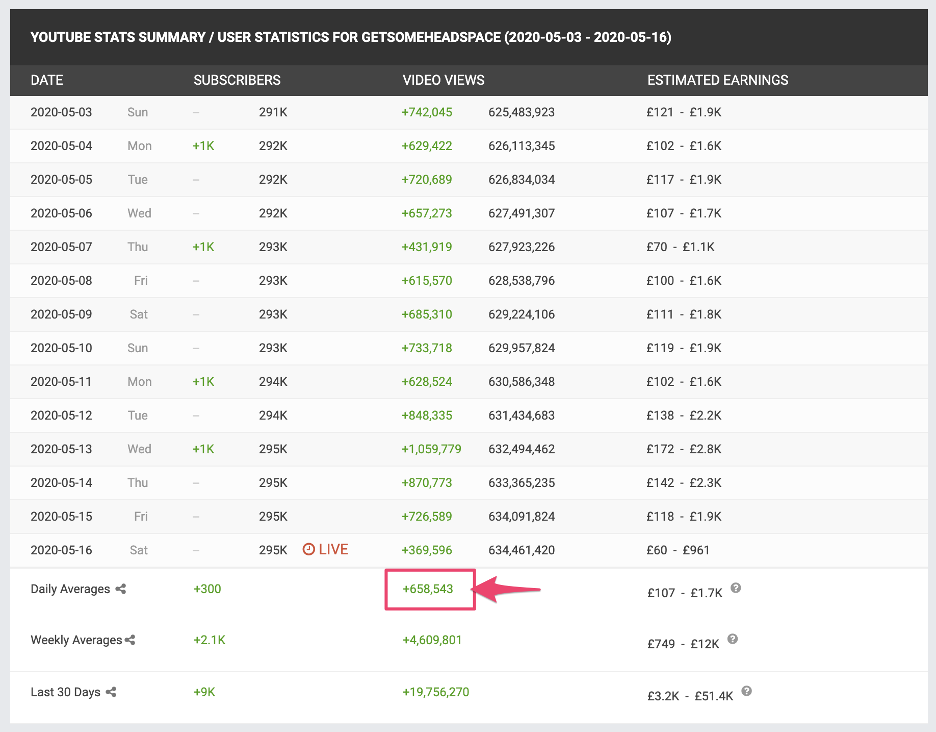
Task: Click the total views figure 629,957,824
Action: 522,348
